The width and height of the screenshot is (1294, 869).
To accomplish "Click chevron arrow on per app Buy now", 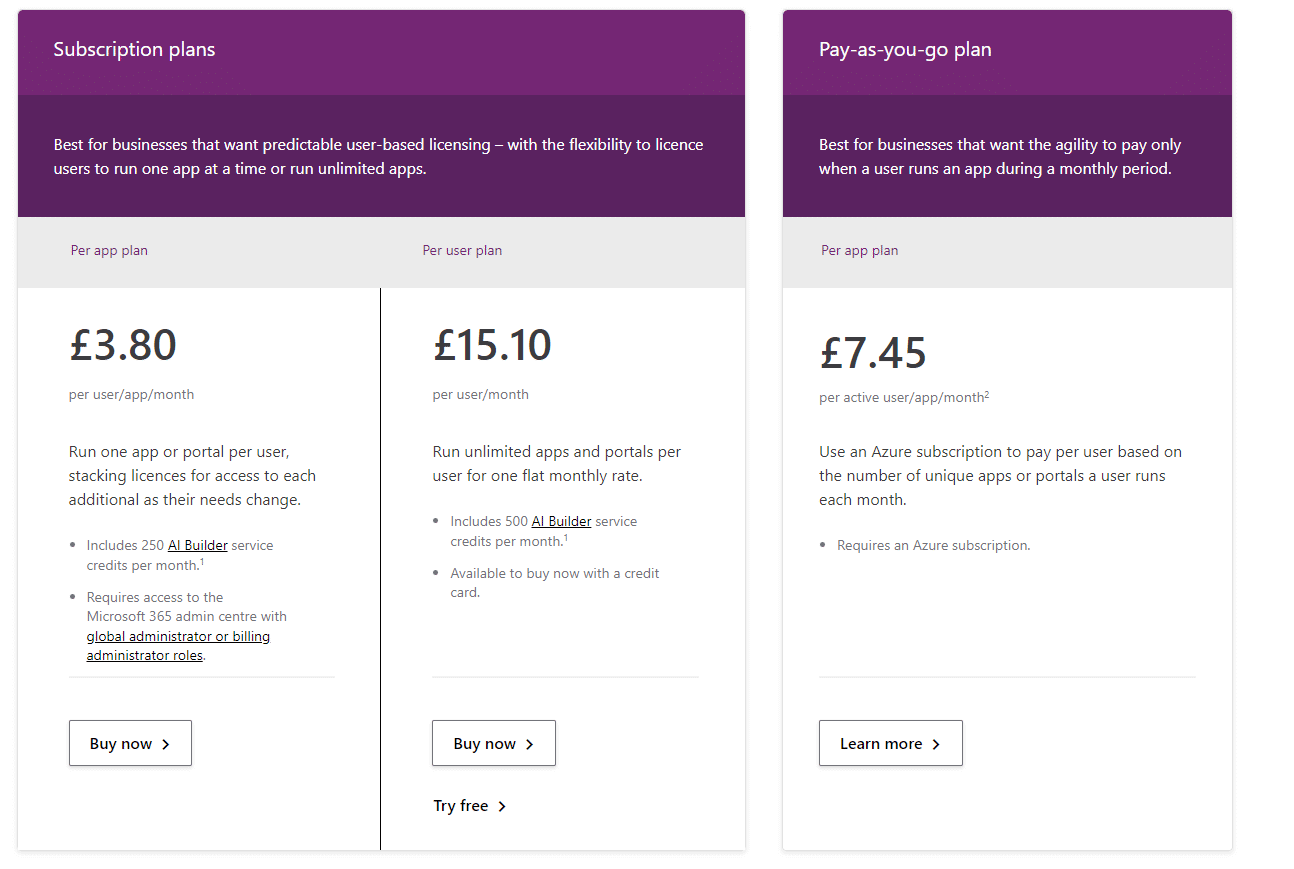I will 166,744.
